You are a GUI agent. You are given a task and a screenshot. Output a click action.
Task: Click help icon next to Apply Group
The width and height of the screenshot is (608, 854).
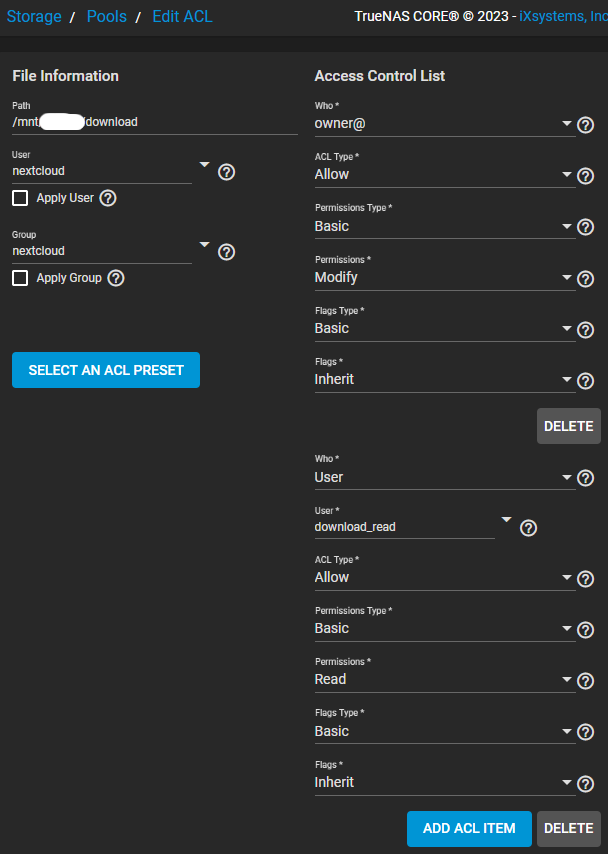[x=116, y=278]
